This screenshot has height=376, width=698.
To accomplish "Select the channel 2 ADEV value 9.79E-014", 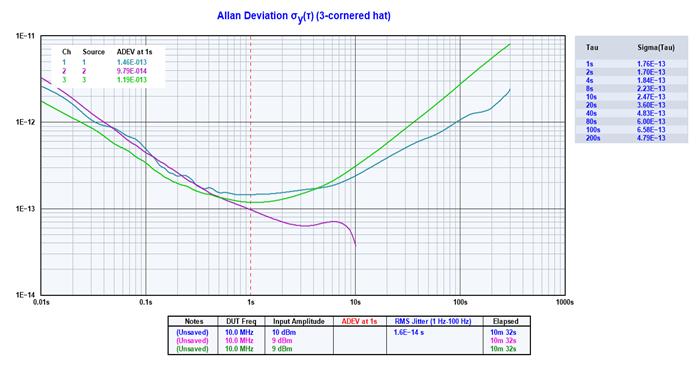I will pos(132,71).
